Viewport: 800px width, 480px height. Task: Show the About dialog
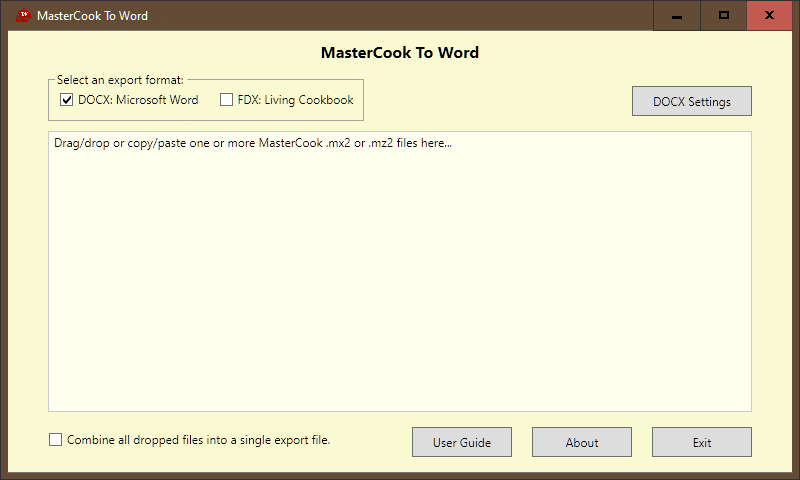click(x=581, y=442)
